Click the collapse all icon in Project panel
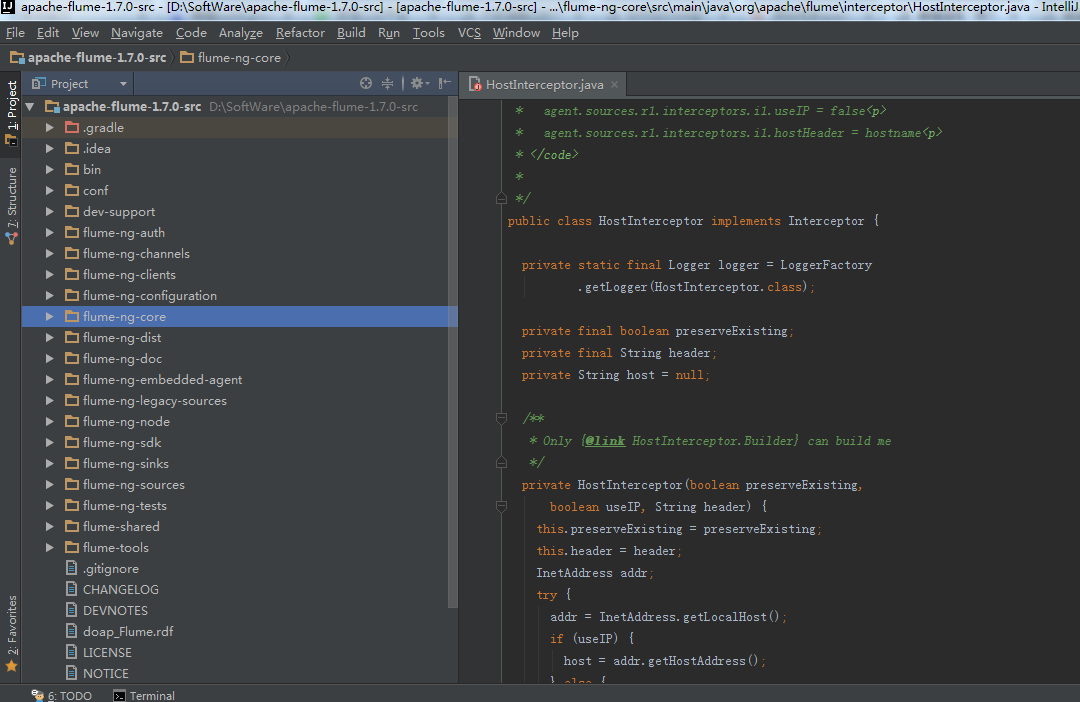1080x702 pixels. 388,83
